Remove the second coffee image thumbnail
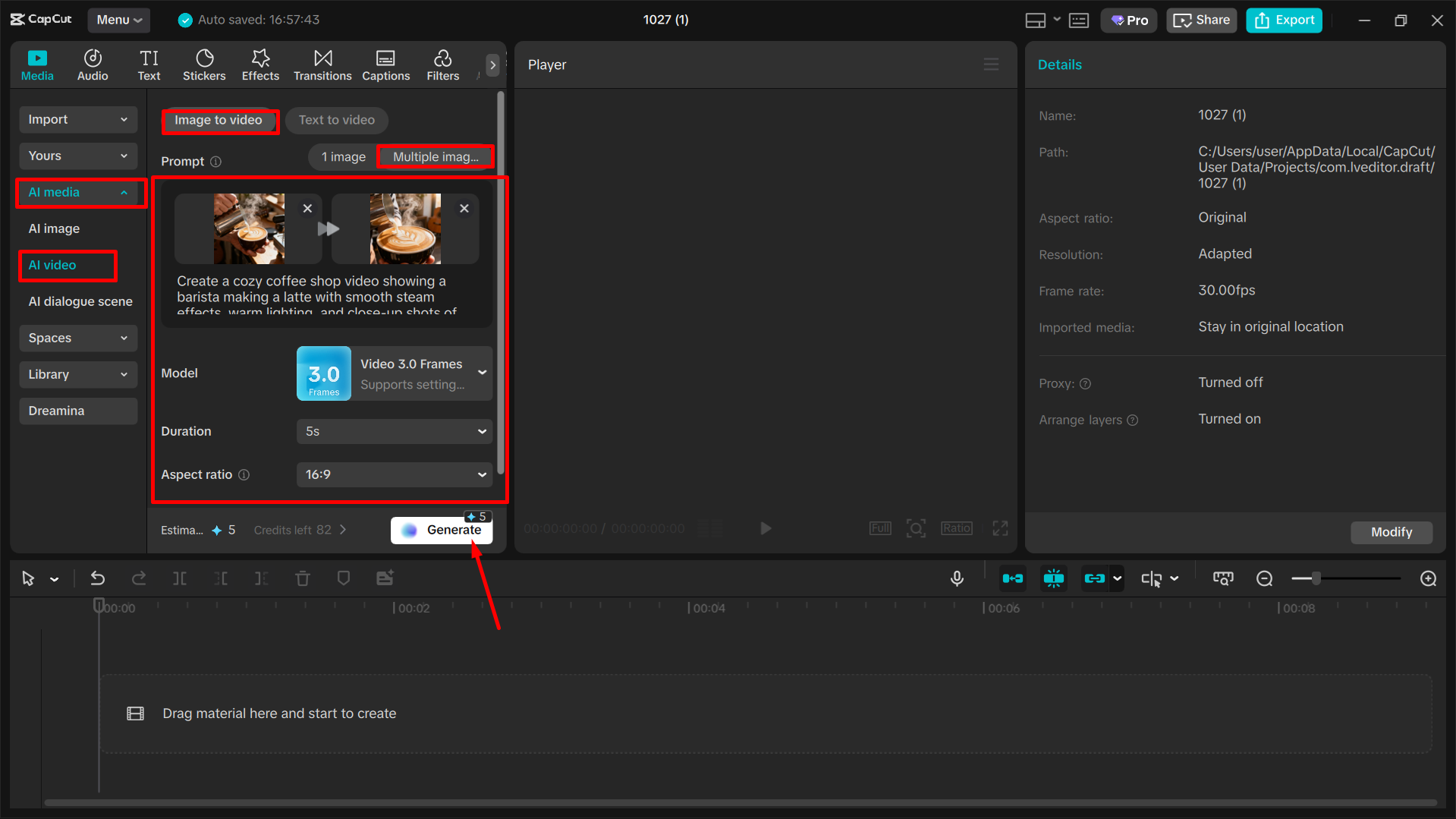1456x819 pixels. (464, 208)
